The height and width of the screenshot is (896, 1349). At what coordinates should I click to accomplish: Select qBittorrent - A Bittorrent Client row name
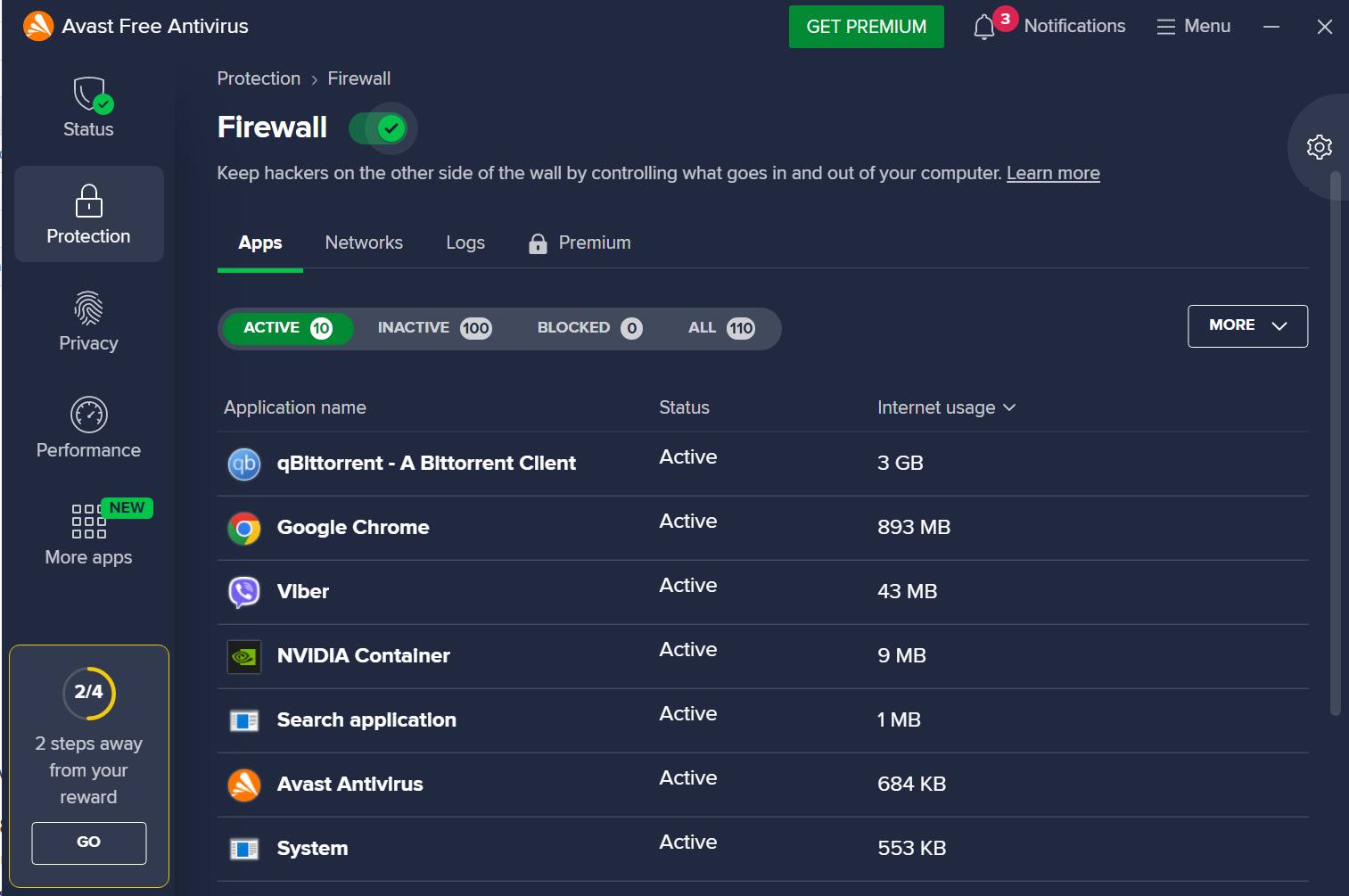[426, 464]
